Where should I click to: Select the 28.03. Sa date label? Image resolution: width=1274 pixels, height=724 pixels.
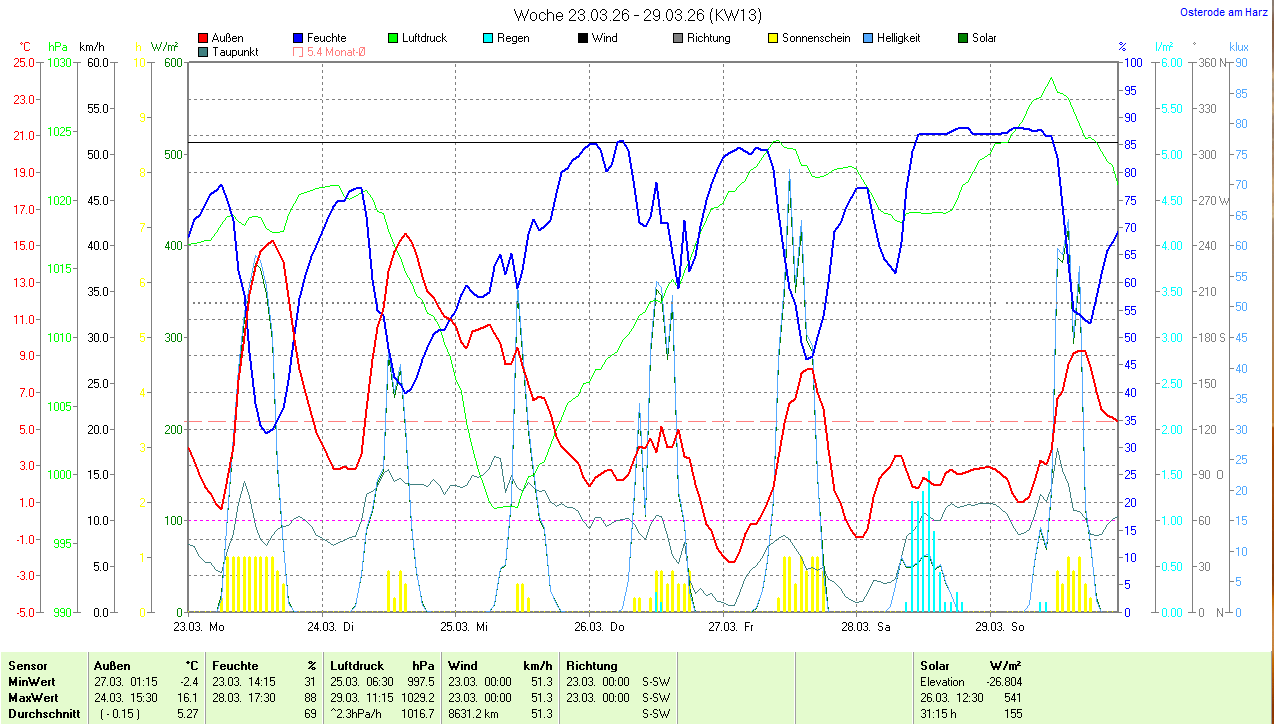866,627
